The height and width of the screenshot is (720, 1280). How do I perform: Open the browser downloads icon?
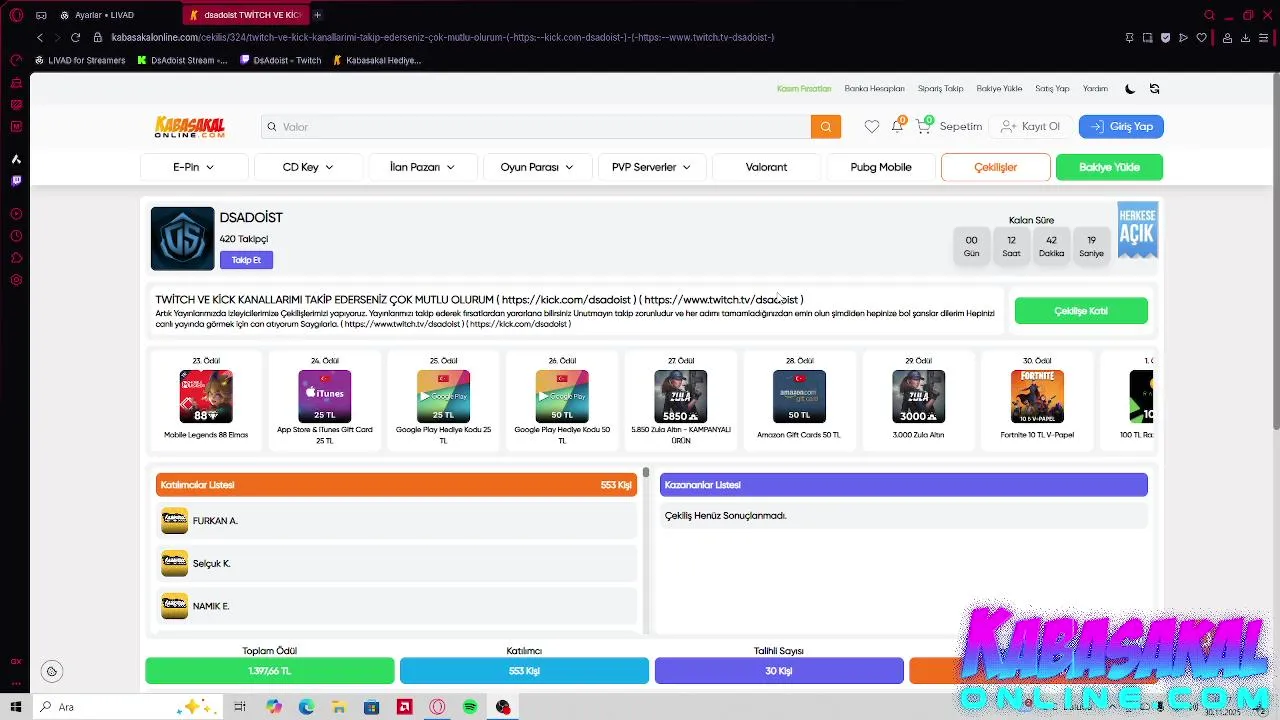point(1245,38)
